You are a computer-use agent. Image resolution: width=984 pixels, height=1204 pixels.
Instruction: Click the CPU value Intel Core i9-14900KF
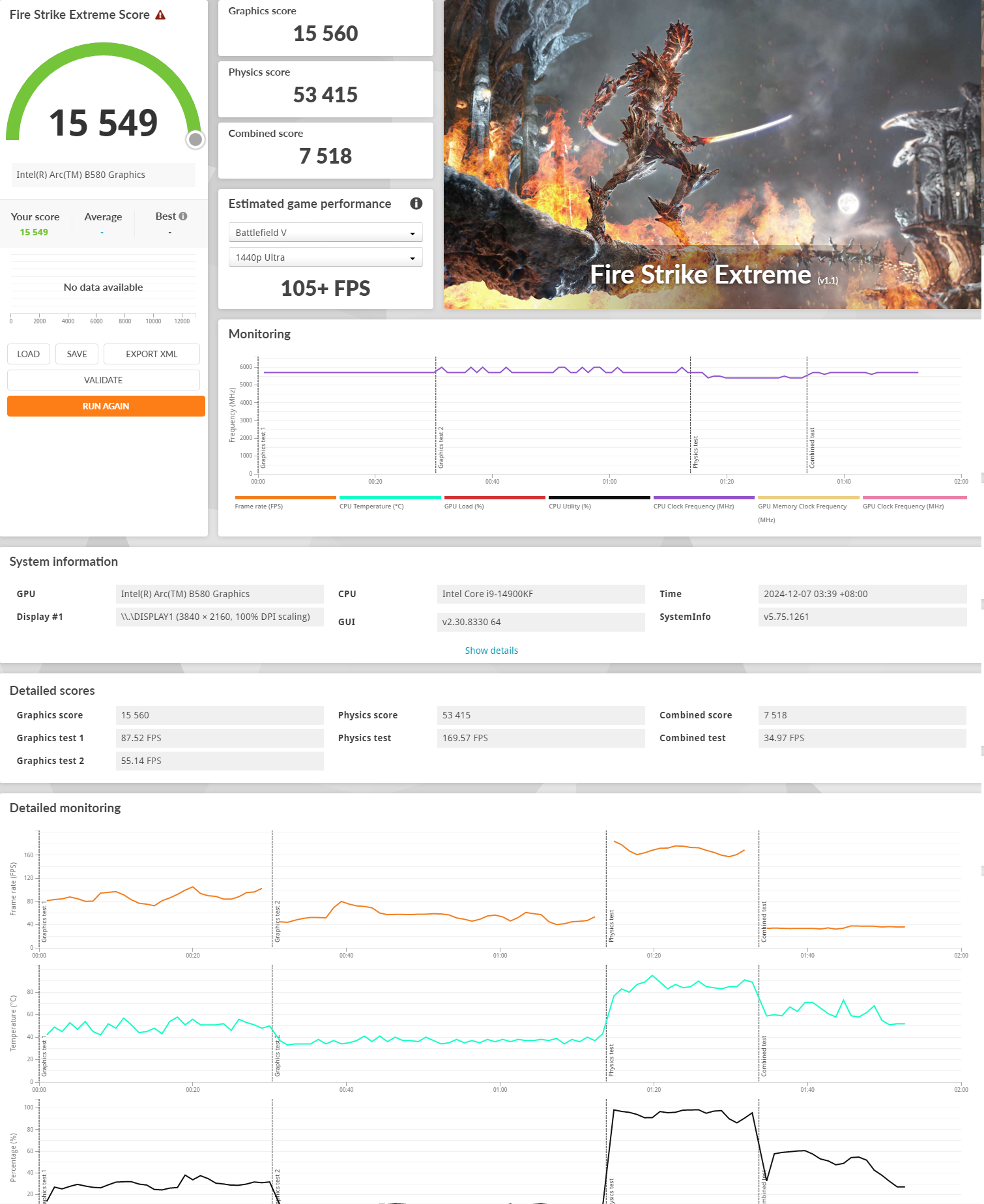click(541, 594)
